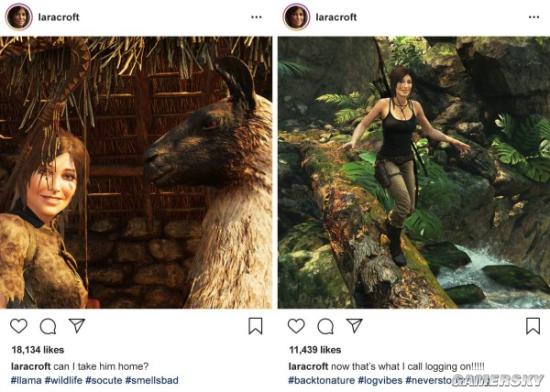
Task: Bookmark the llama post
Action: pyautogui.click(x=255, y=326)
